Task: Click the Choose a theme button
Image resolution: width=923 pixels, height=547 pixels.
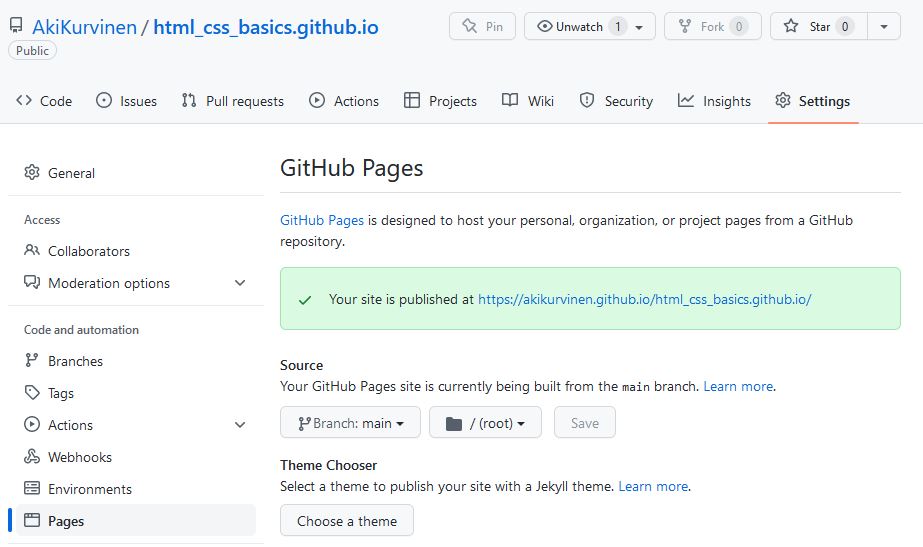Action: pos(347,521)
